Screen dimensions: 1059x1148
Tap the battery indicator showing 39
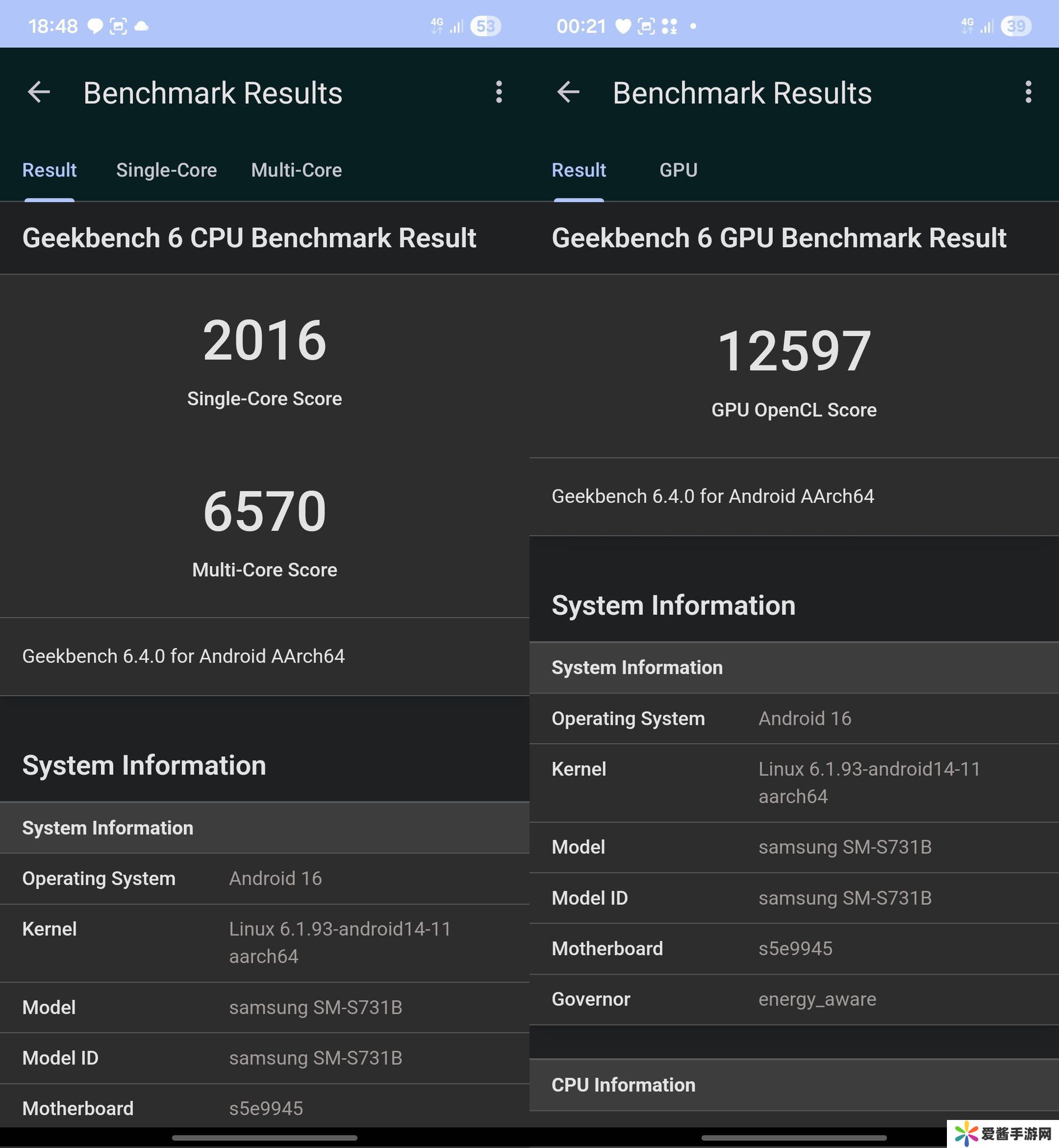click(1015, 26)
